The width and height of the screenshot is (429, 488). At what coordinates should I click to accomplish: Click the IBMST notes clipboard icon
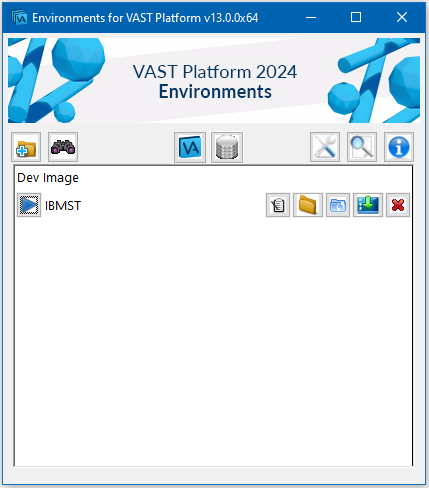pos(278,205)
